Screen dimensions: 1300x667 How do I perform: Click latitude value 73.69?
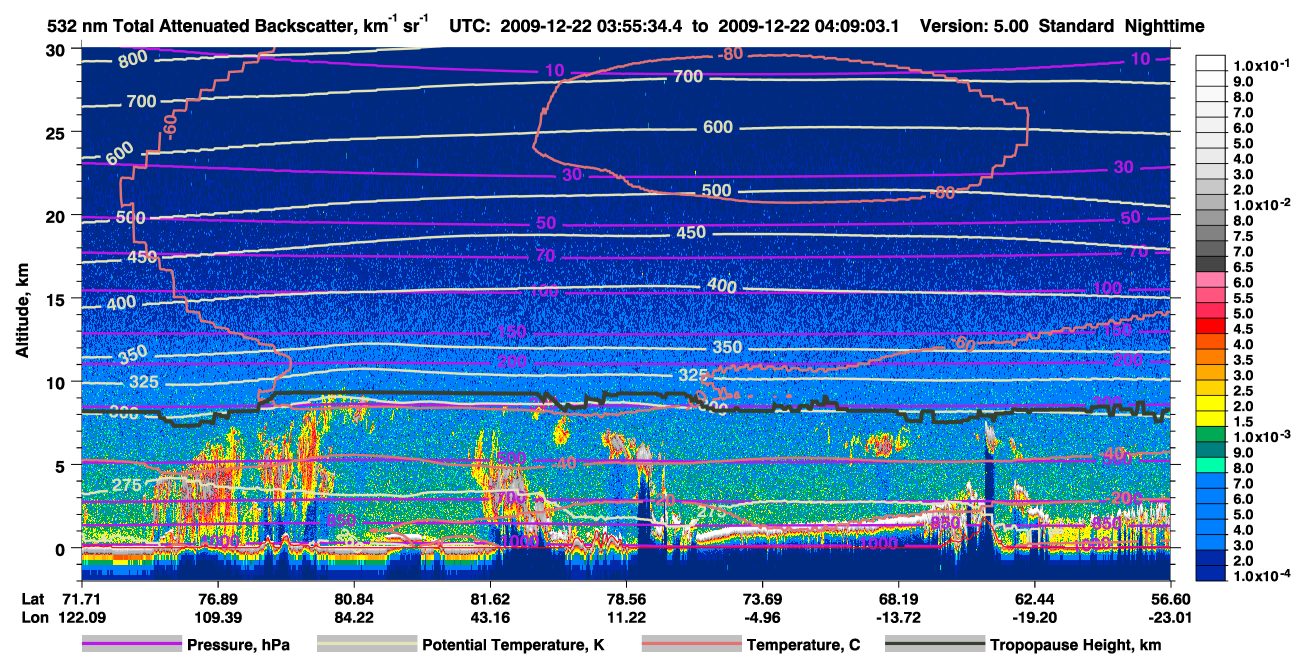pos(762,597)
